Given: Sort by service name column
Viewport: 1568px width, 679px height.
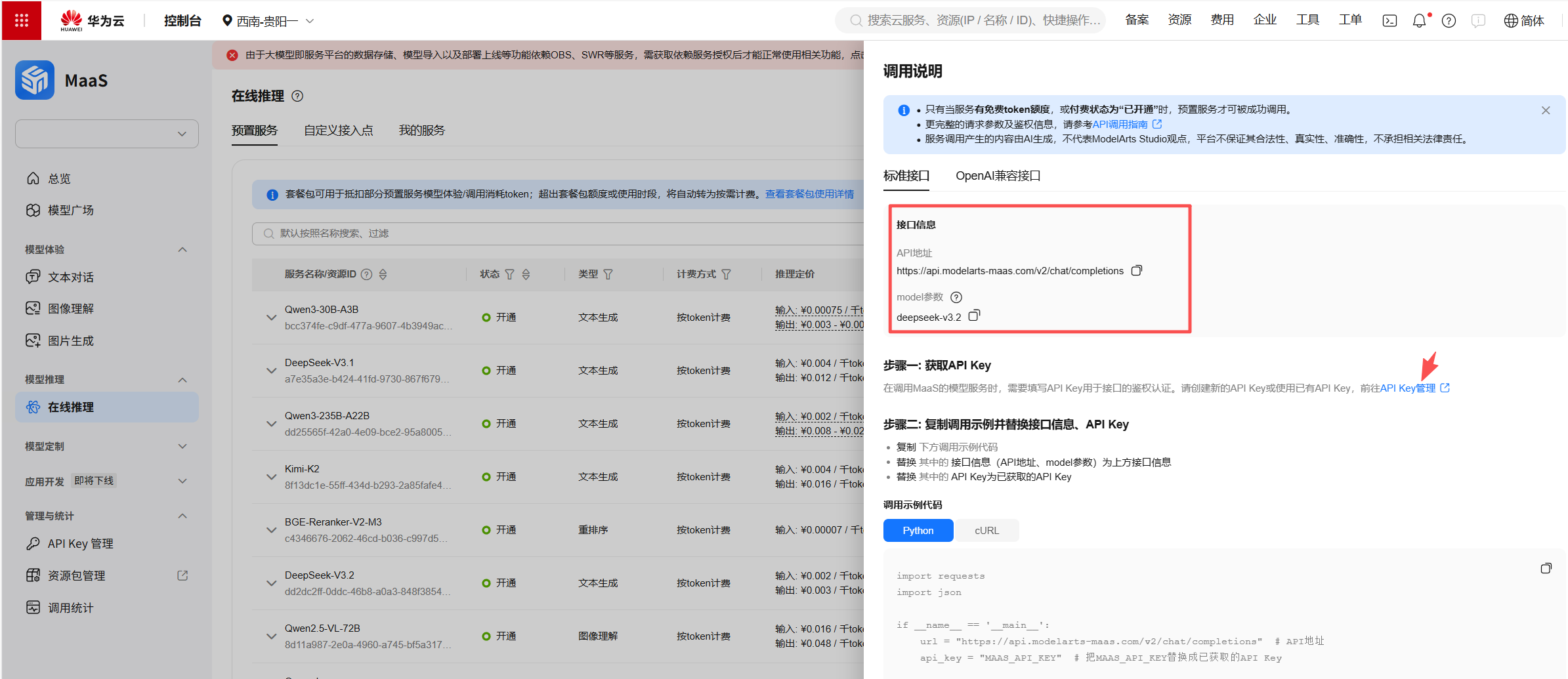Looking at the screenshot, I should coord(383,274).
